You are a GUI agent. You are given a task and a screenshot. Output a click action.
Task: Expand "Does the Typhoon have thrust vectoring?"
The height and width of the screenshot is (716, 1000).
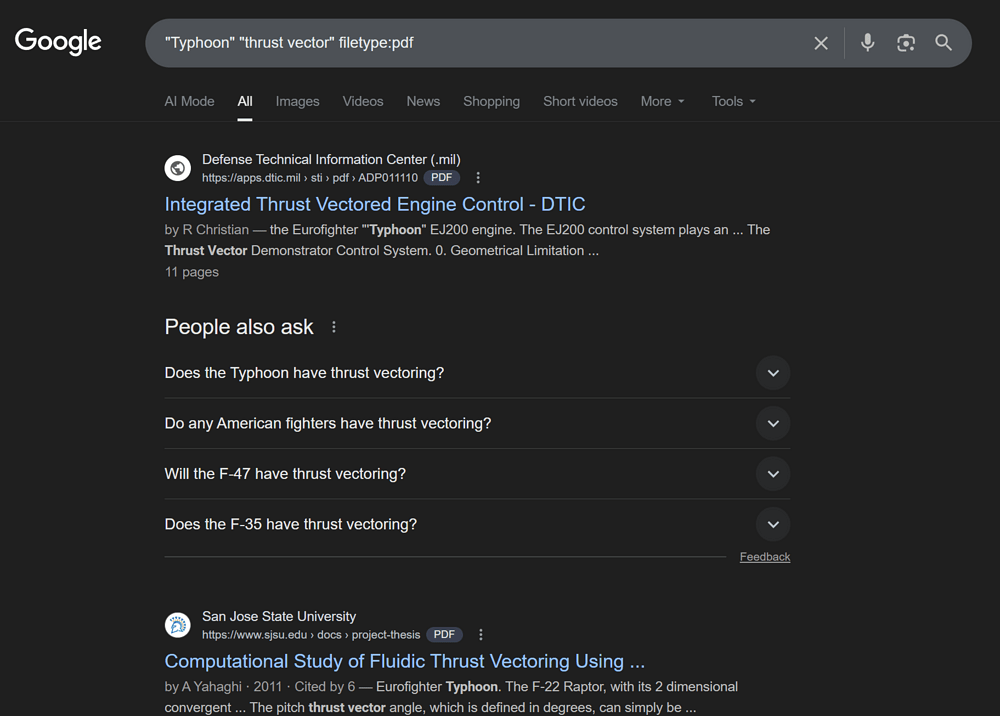point(772,373)
